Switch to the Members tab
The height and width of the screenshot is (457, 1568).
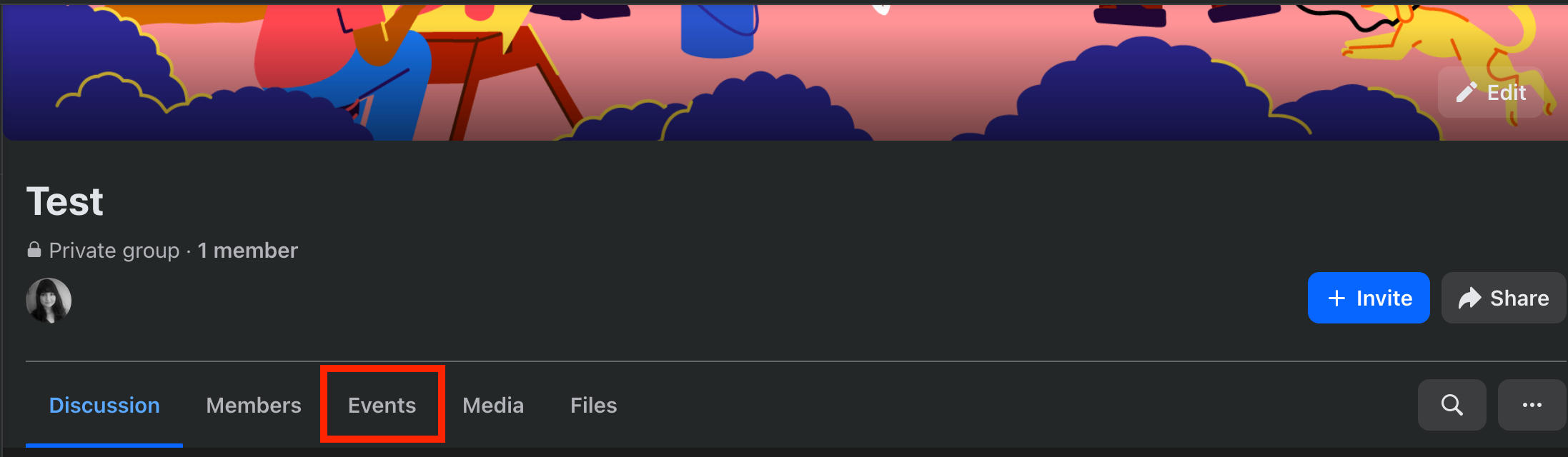tap(254, 405)
